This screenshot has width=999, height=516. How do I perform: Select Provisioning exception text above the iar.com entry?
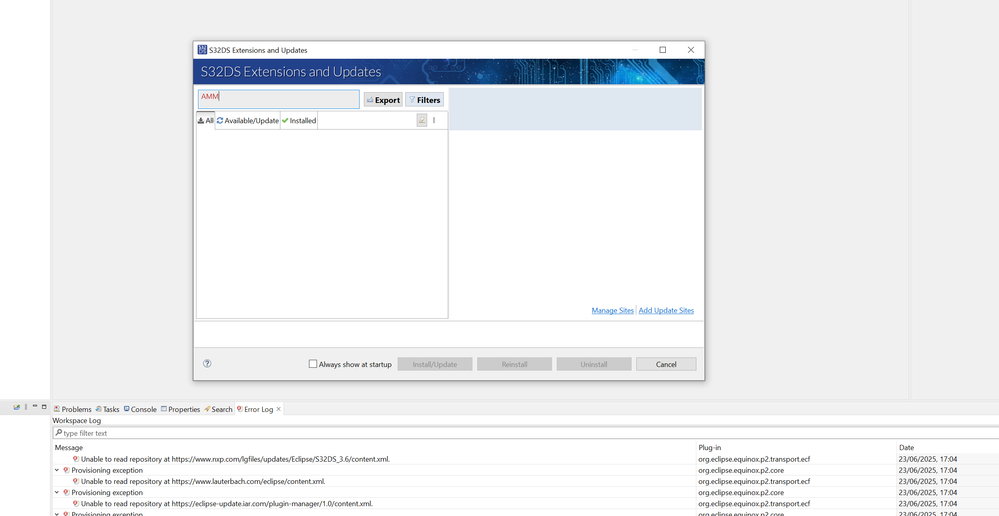107,492
